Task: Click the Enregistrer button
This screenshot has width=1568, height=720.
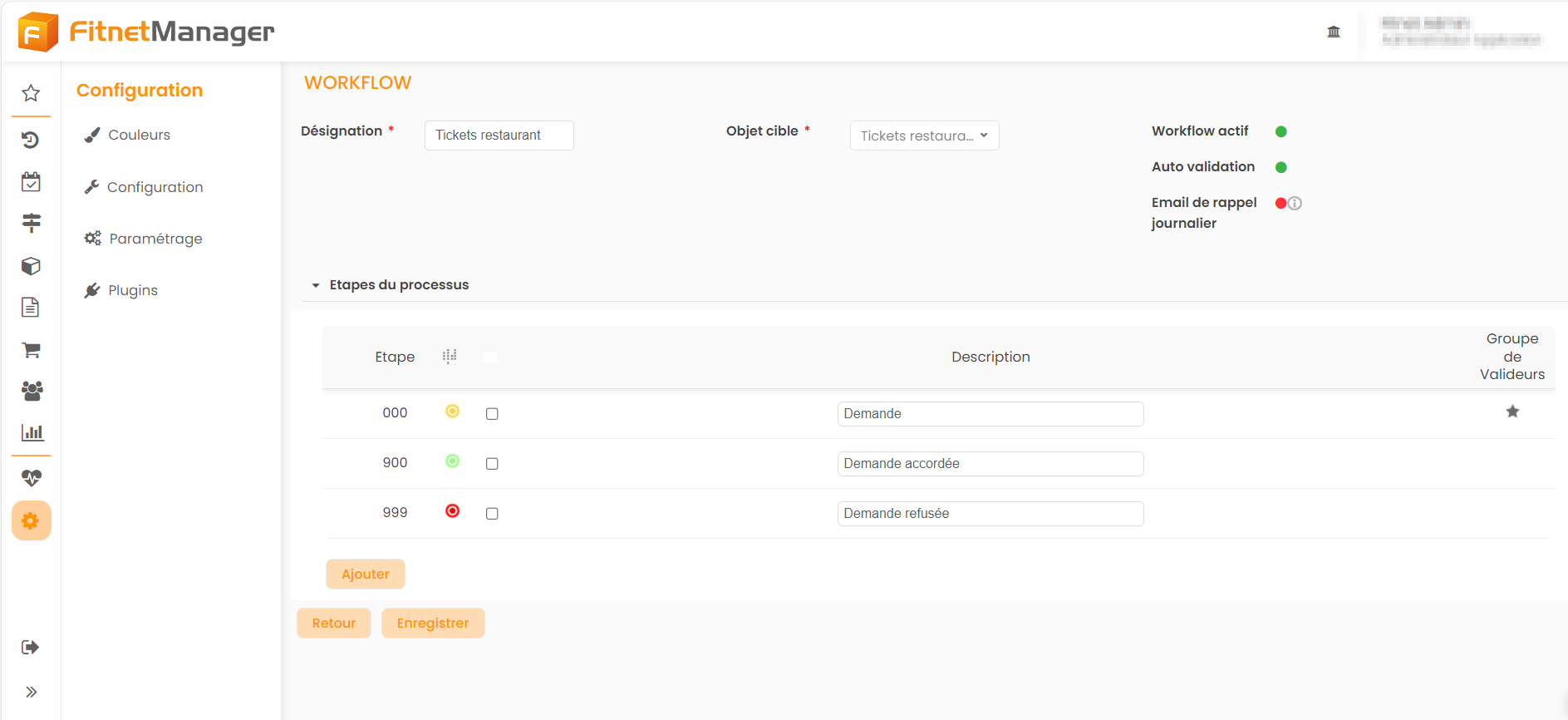Action: 432,624
